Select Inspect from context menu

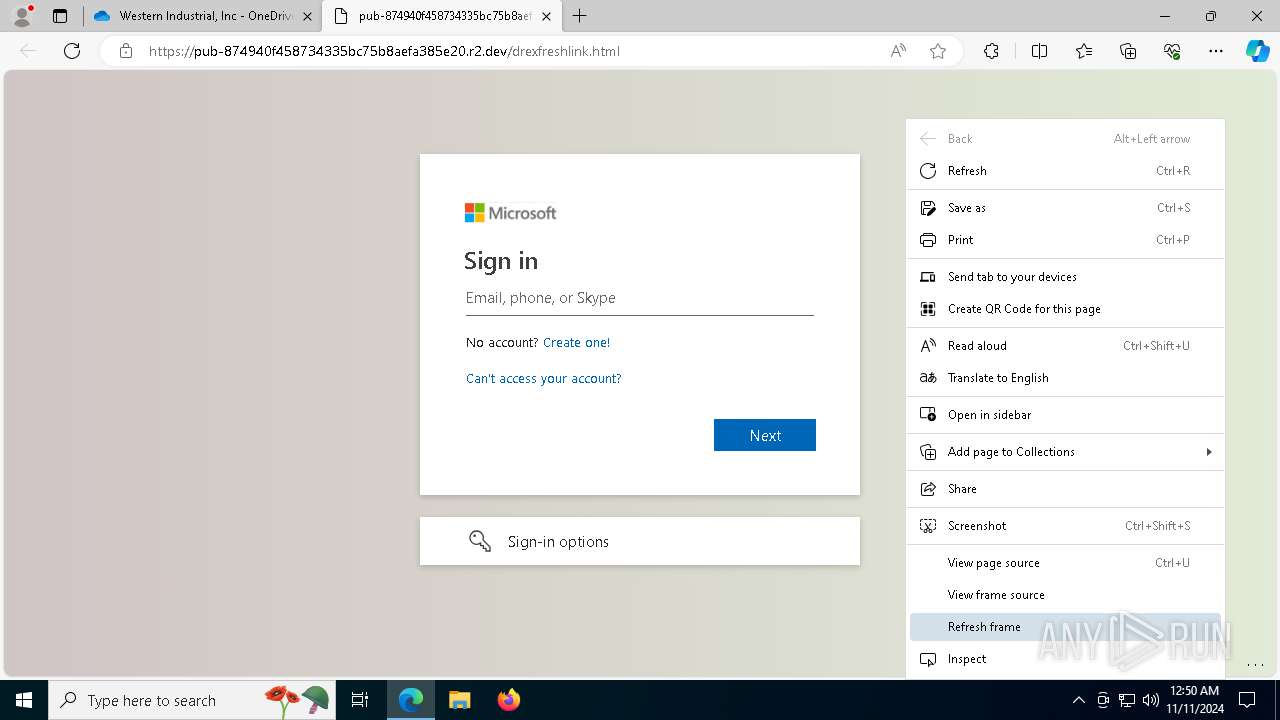(x=1065, y=659)
